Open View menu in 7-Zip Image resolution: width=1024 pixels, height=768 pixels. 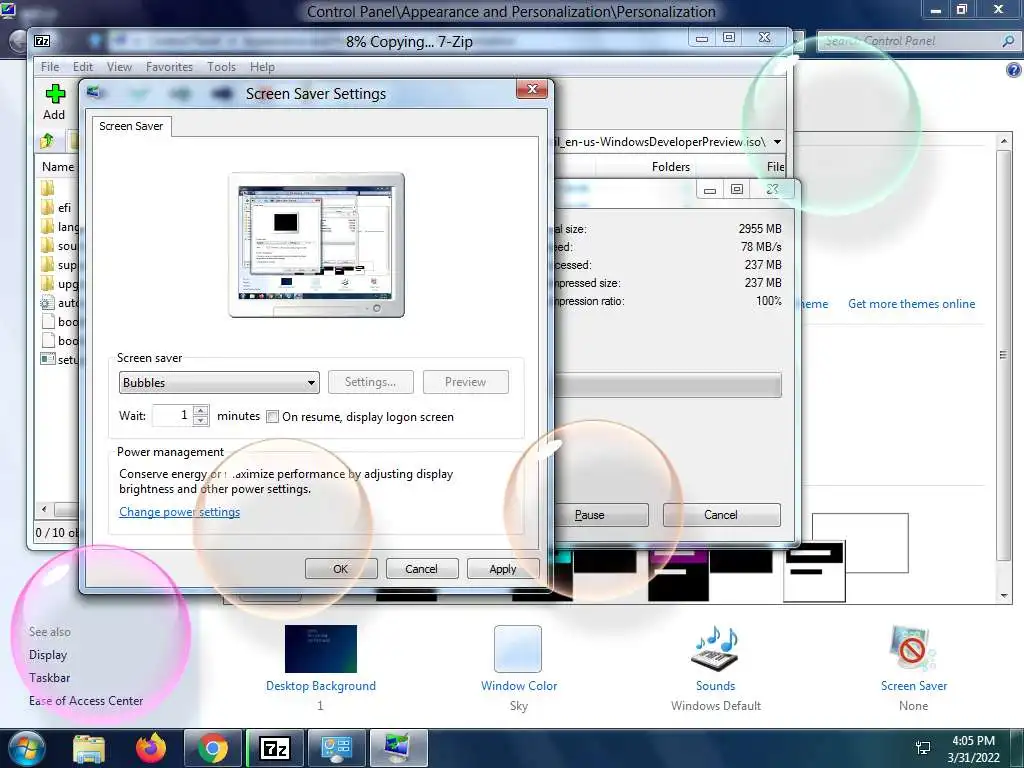119,67
